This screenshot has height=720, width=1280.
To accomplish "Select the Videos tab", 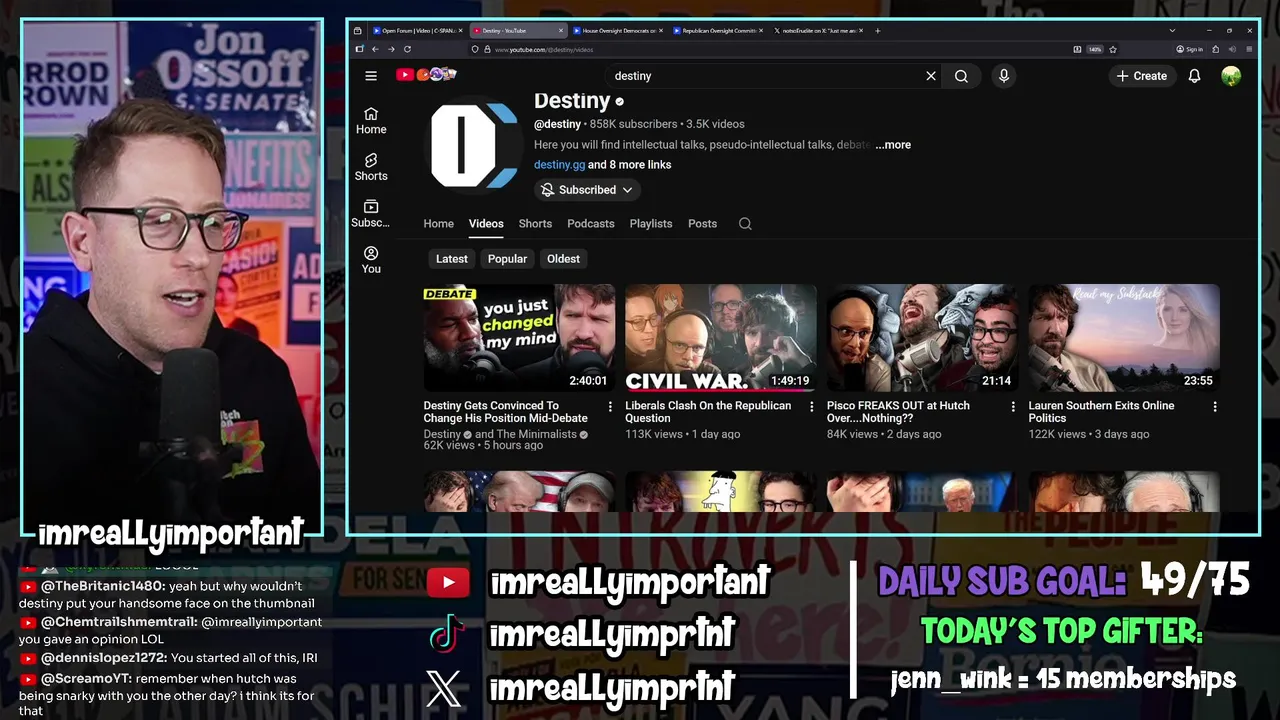I will click(x=486, y=224).
